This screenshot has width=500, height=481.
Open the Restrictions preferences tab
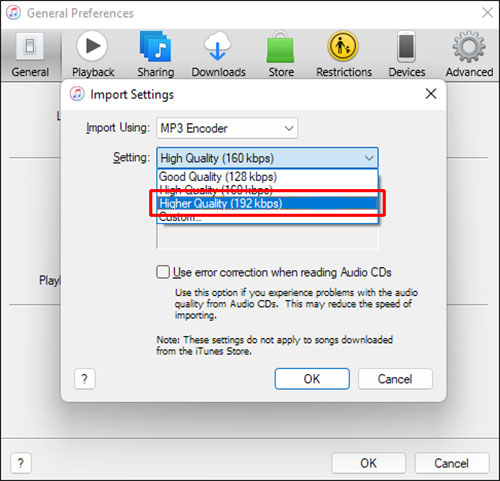tap(344, 55)
